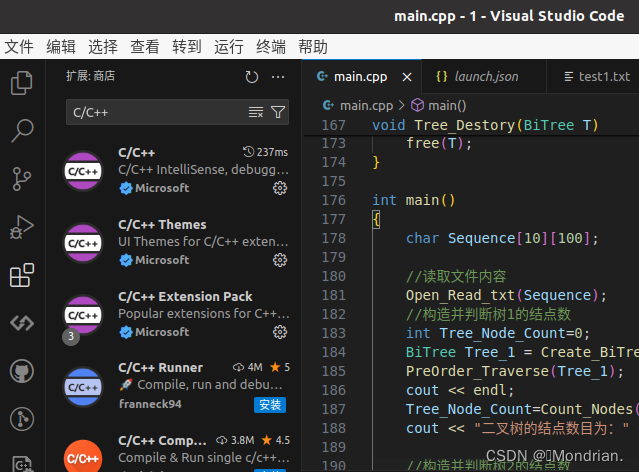Click main.cpp in the breadcrumb
Image resolution: width=639 pixels, height=472 pixels.
(366, 106)
